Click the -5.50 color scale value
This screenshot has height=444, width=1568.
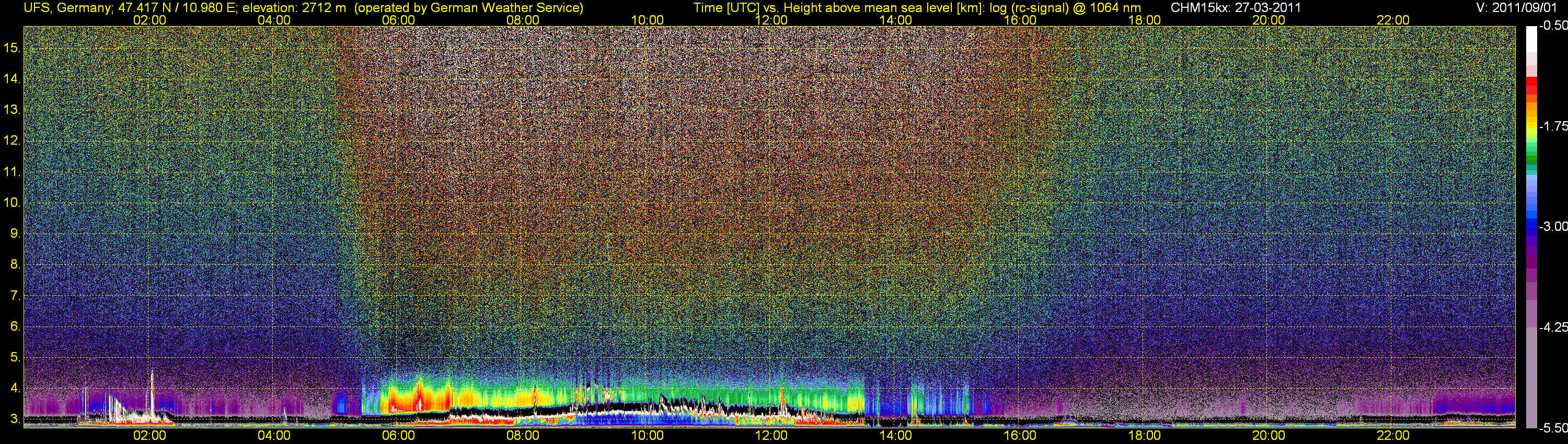(x=1553, y=428)
